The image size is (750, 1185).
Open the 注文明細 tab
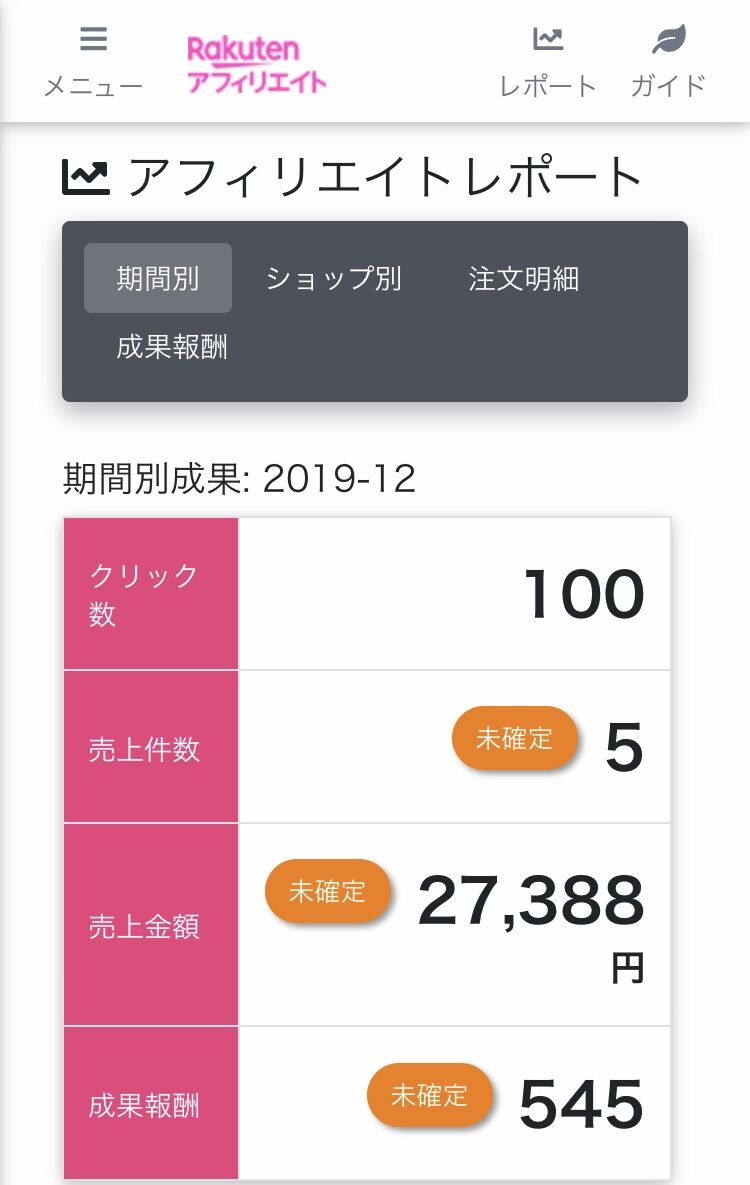[x=523, y=278]
